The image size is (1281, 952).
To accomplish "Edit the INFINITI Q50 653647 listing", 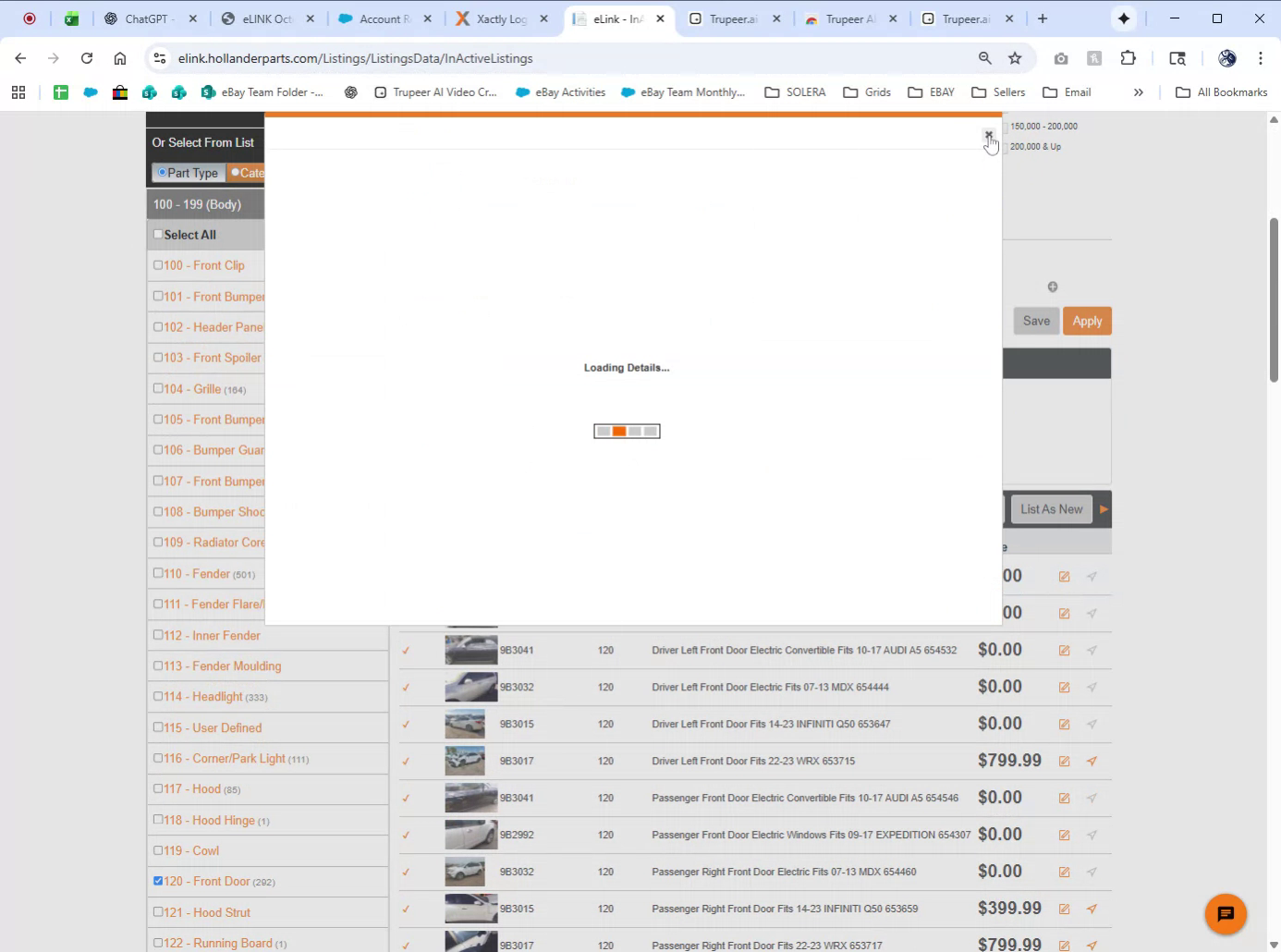I will [x=1064, y=724].
